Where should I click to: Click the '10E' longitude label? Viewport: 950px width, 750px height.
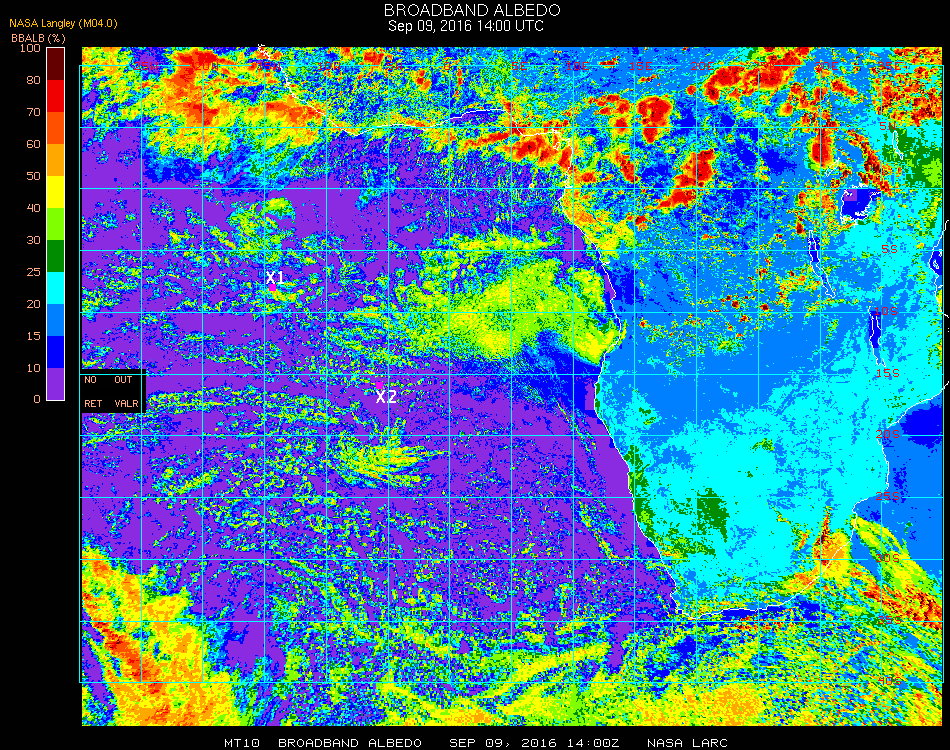[x=578, y=66]
